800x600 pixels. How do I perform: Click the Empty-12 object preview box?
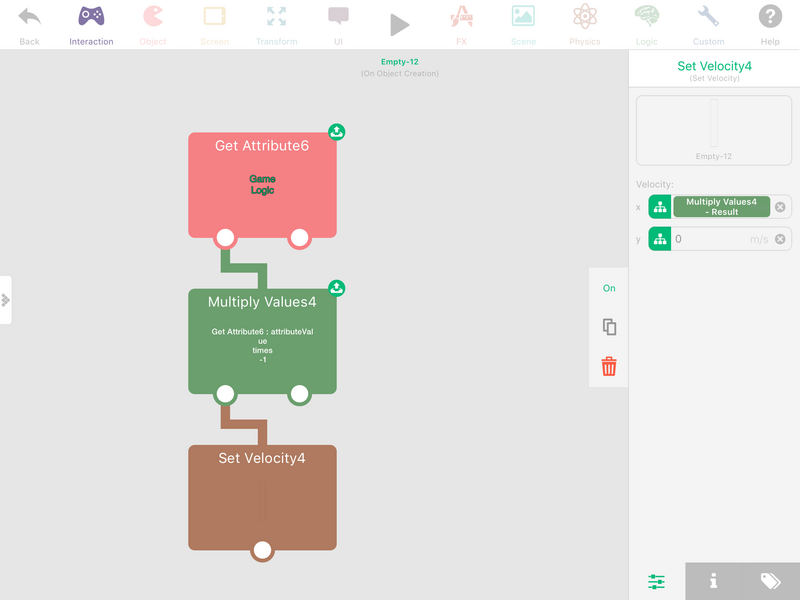714,130
